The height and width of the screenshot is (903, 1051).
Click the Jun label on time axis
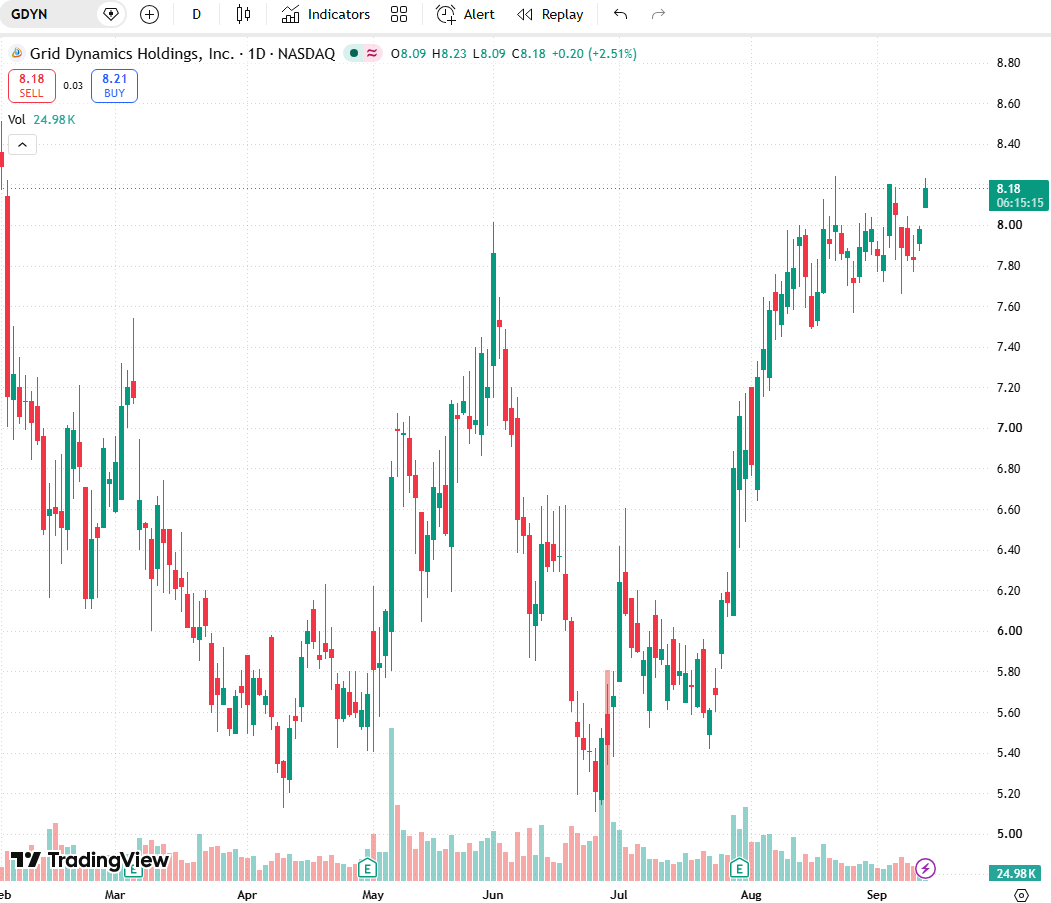tap(493, 895)
